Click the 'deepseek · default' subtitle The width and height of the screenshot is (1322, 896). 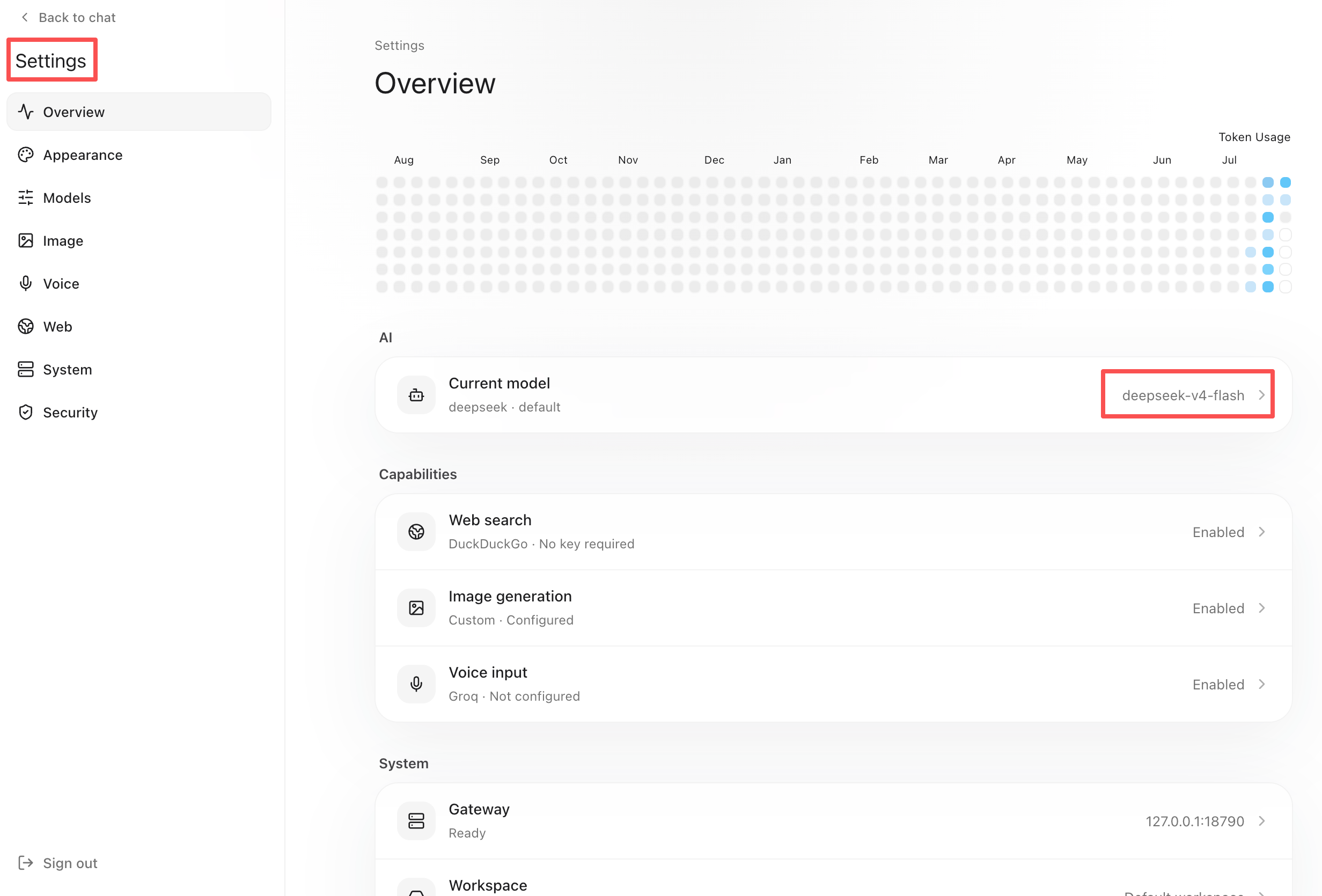504,407
